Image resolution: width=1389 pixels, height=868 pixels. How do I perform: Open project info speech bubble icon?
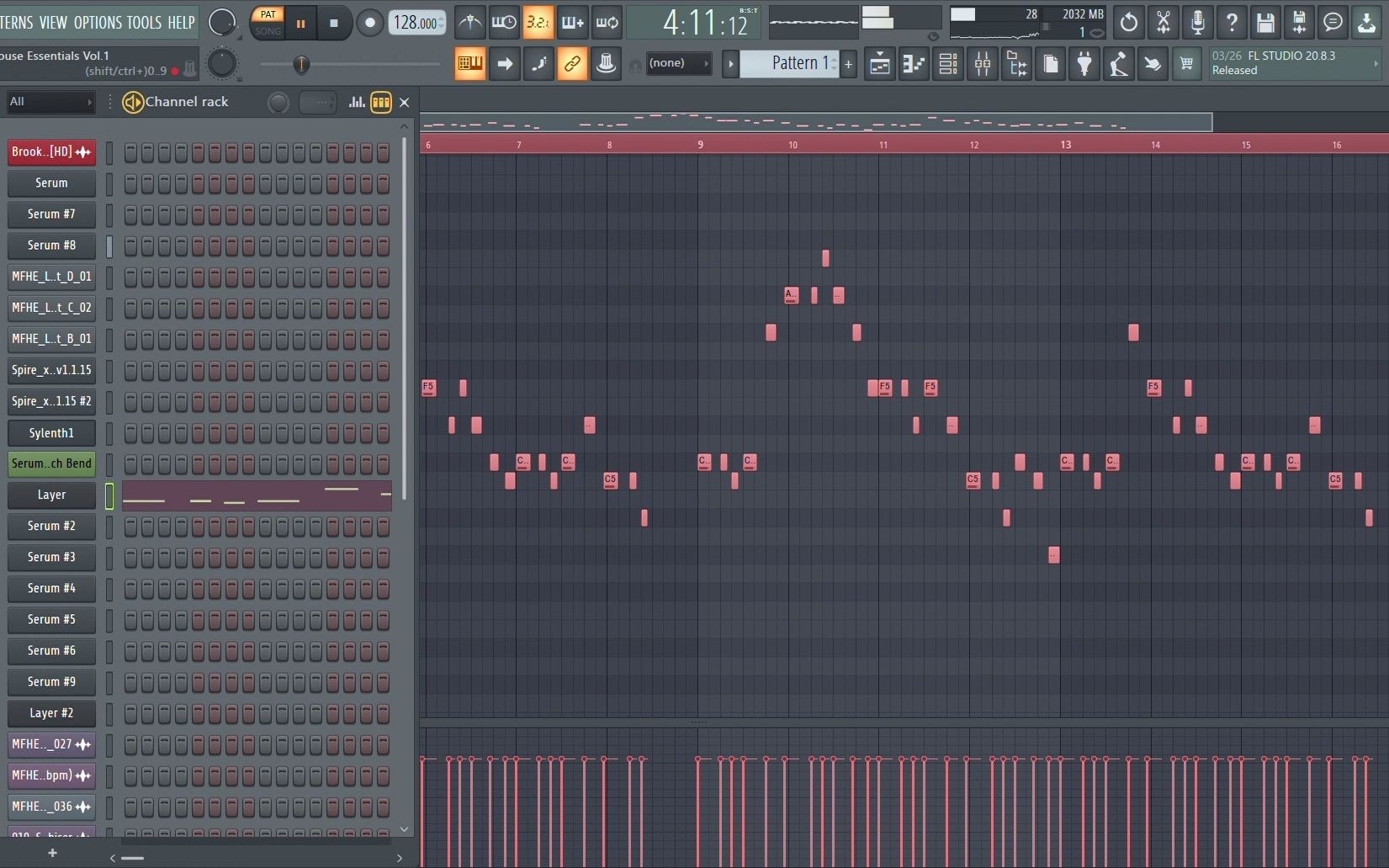(1333, 23)
